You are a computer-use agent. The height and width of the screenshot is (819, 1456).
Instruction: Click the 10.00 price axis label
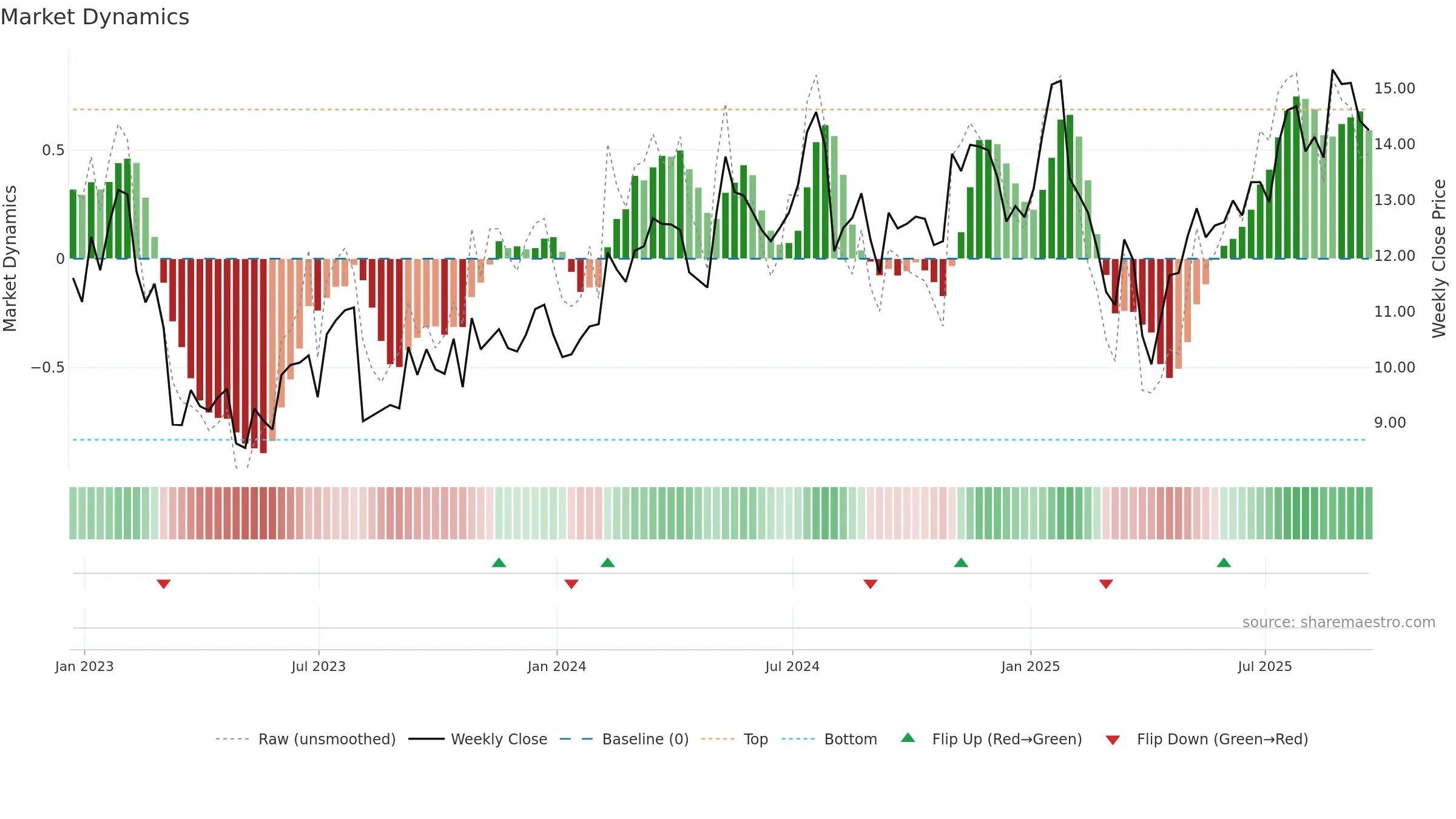click(1395, 368)
